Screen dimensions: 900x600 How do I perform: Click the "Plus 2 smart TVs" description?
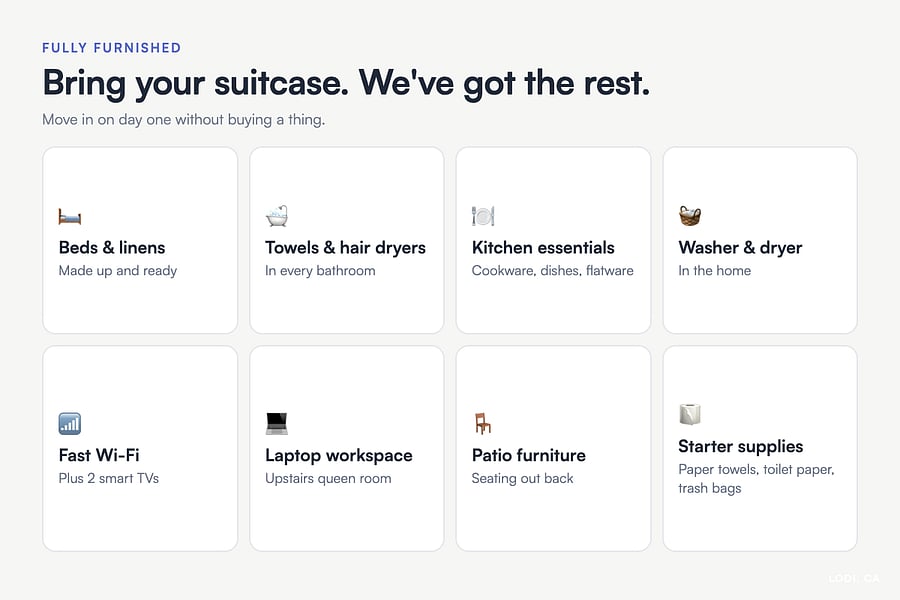click(x=108, y=478)
